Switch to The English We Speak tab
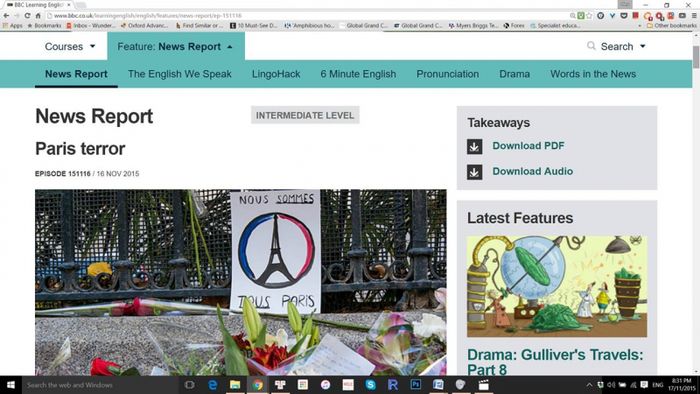Viewport: 700px width, 394px height. click(x=179, y=74)
